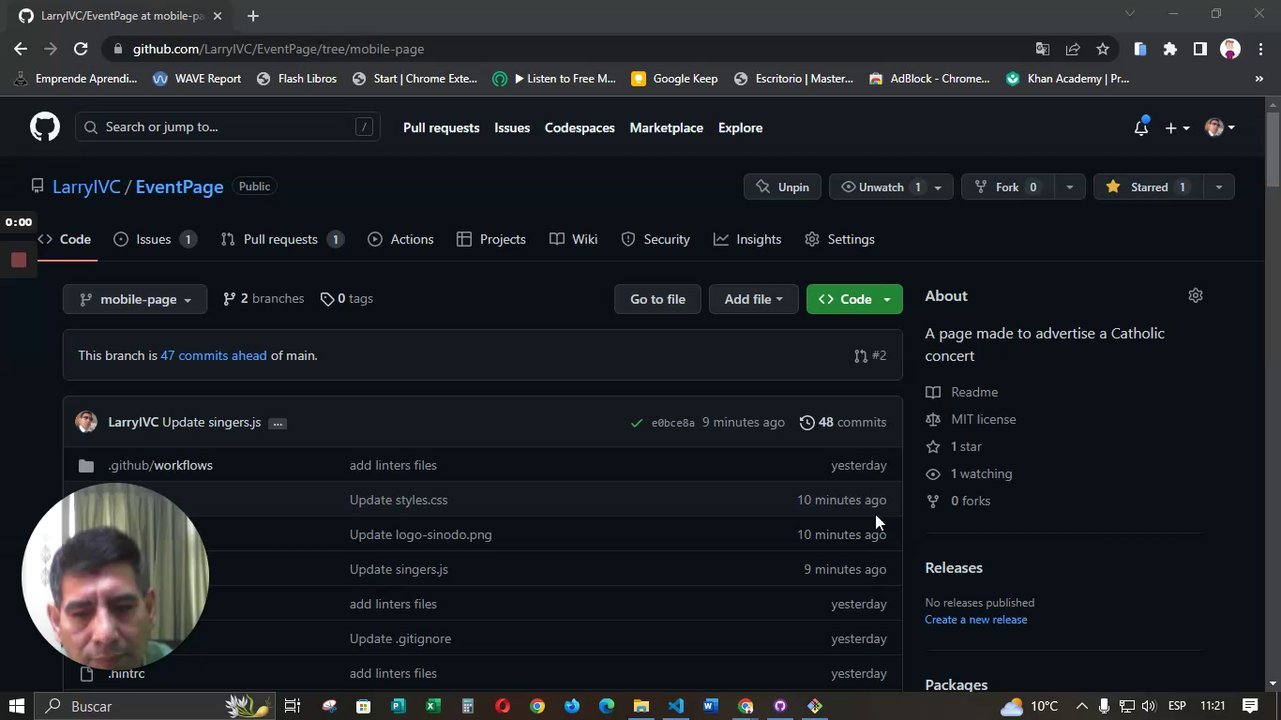Open Visual Studio Code from the taskbar
The image size is (1281, 720).
[676, 706]
